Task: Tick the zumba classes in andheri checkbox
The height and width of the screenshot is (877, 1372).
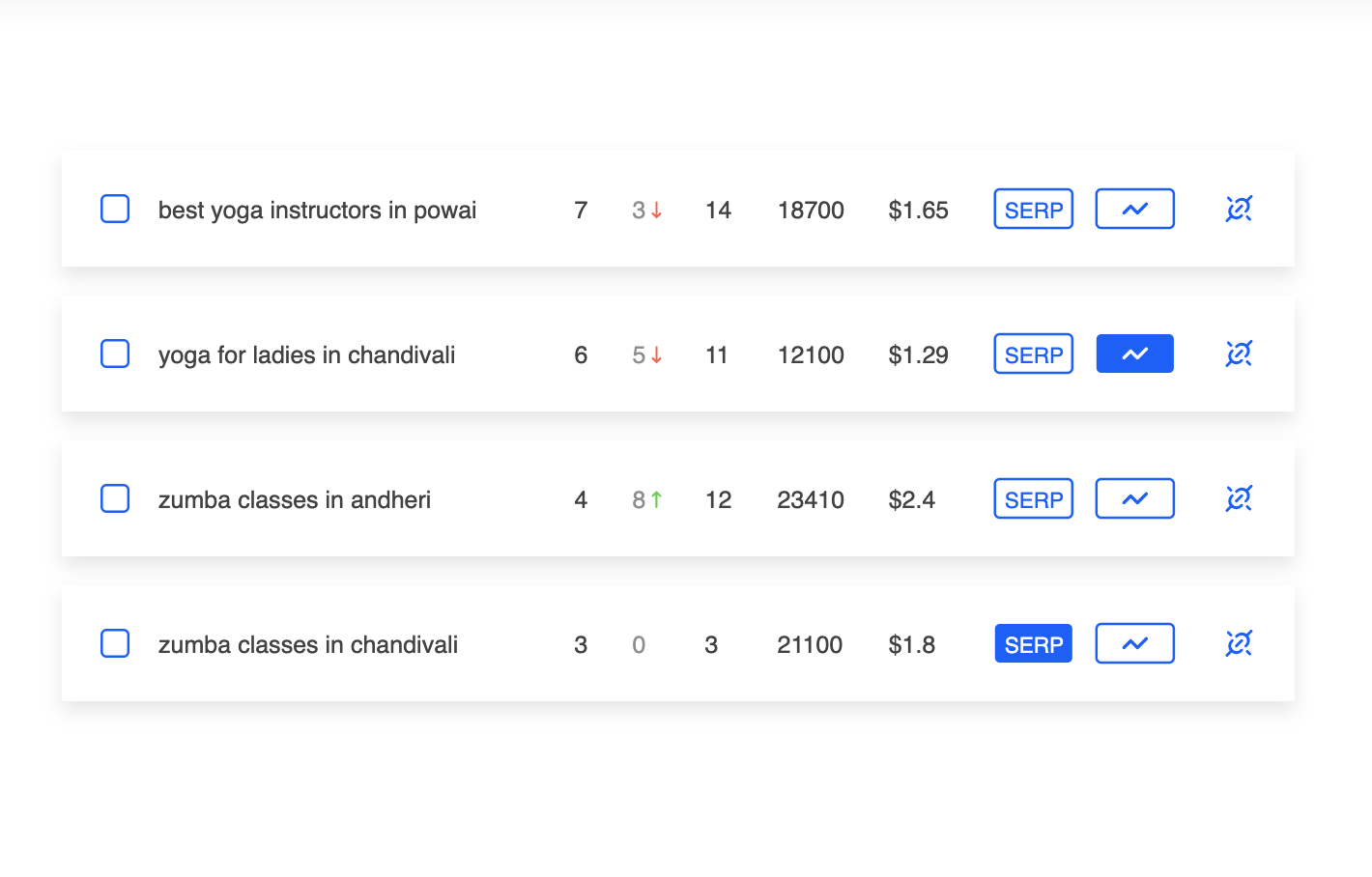Action: coord(115,498)
